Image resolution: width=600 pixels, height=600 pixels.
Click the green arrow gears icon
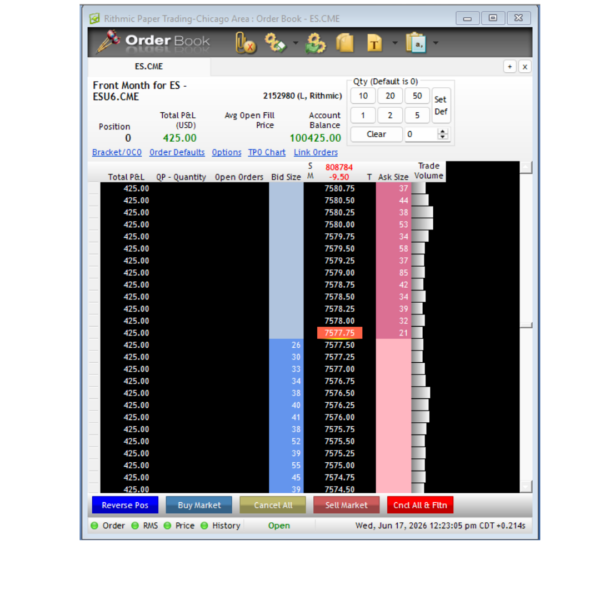[x=316, y=43]
